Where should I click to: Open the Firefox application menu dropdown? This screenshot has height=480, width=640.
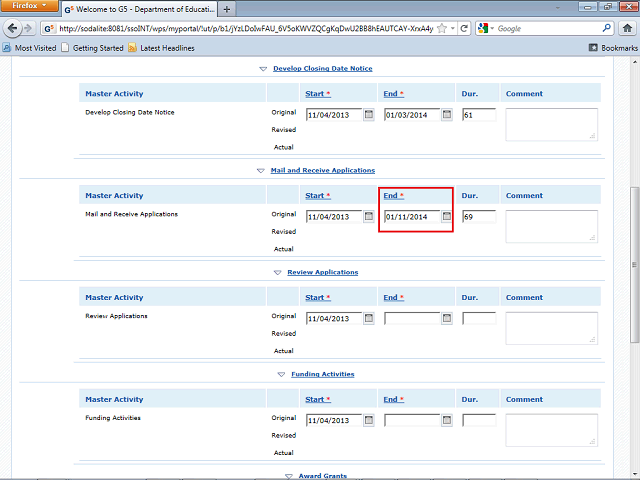[29, 6]
